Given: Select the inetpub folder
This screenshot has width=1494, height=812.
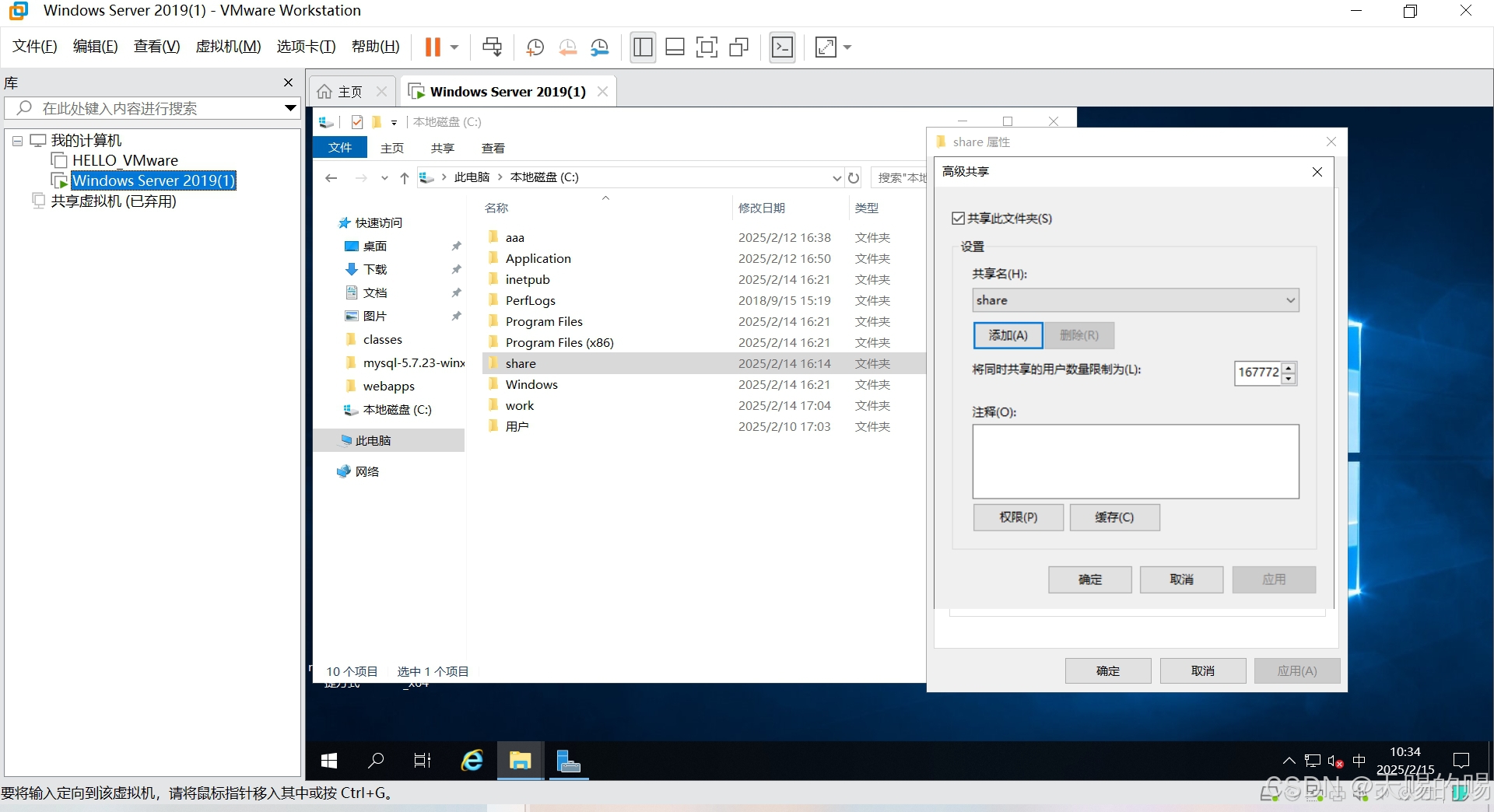Looking at the screenshot, I should (x=528, y=280).
